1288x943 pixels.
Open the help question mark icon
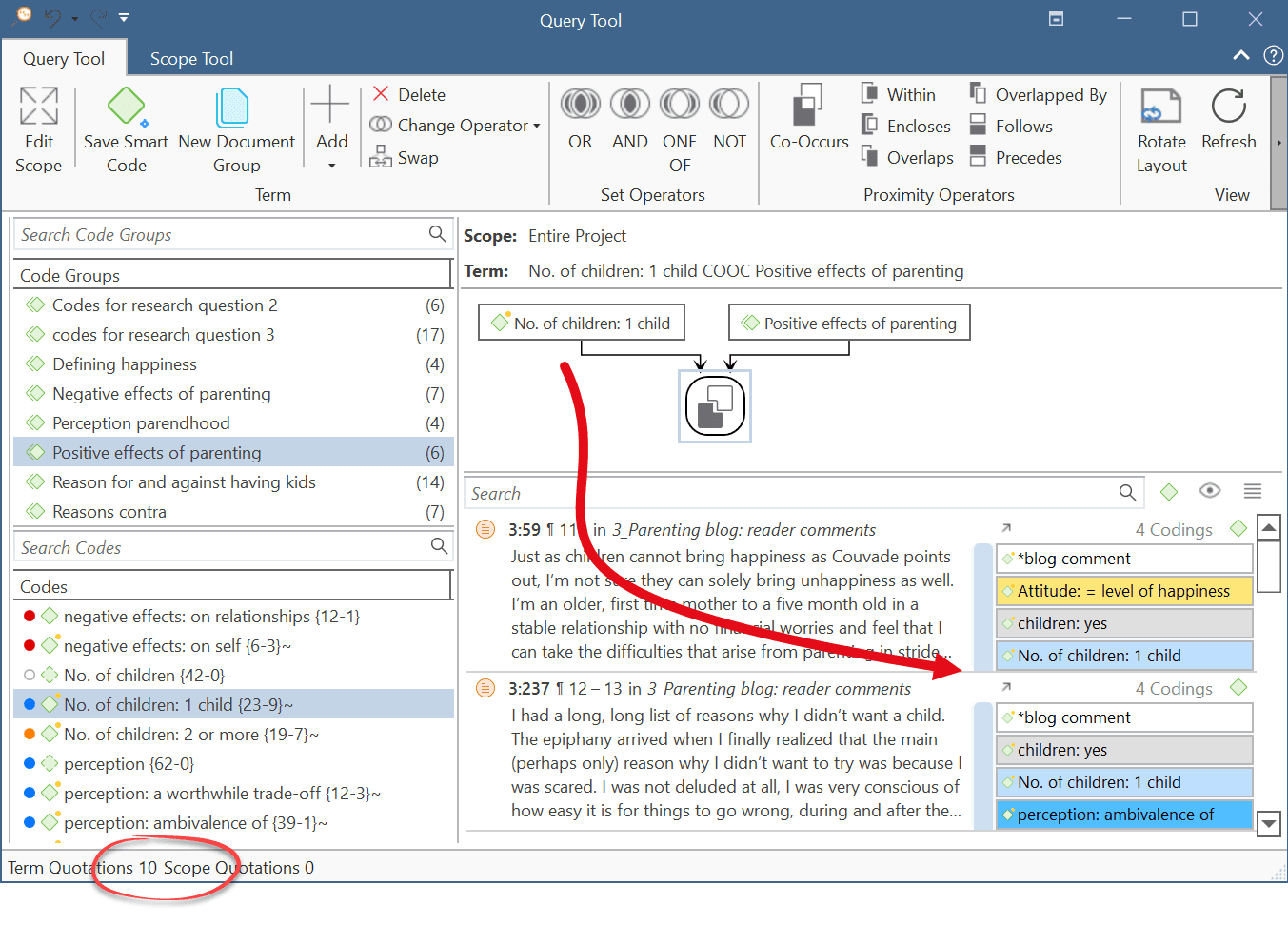point(1273,55)
